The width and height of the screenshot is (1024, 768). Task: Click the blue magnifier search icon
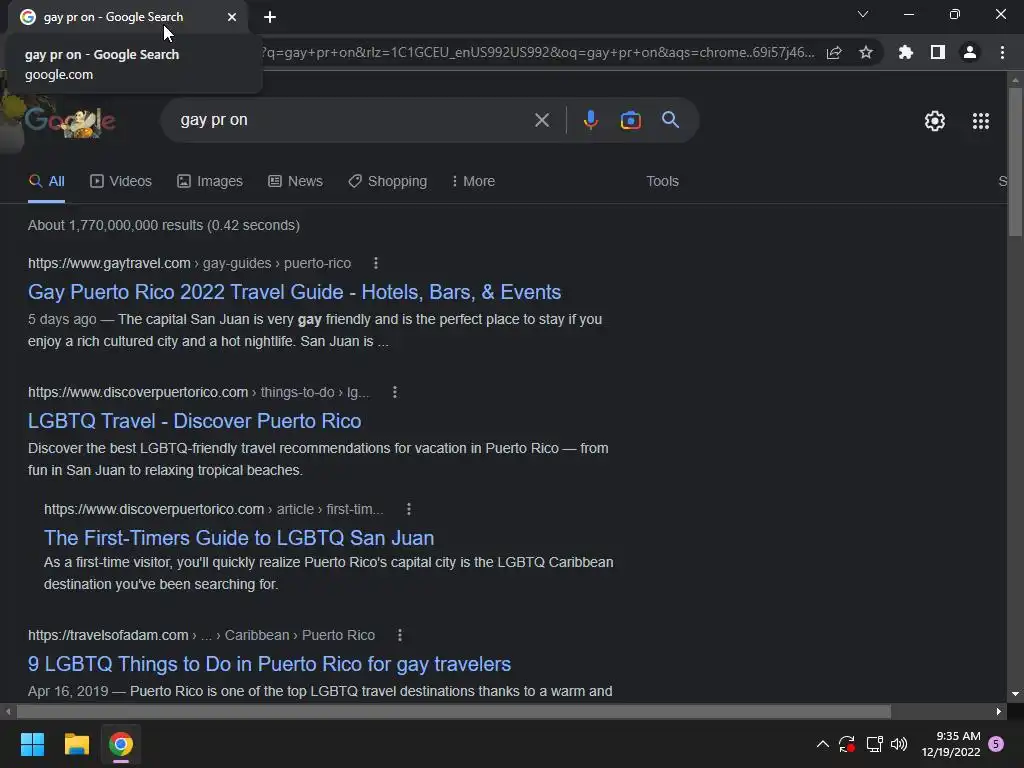point(670,120)
